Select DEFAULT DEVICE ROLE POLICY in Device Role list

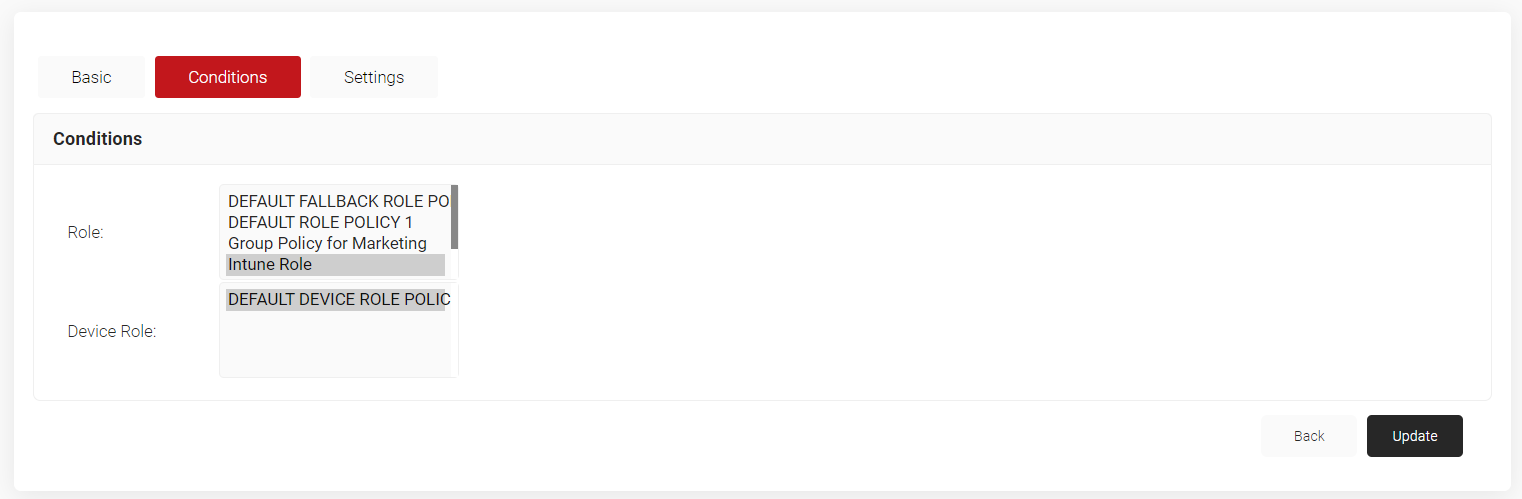click(x=336, y=299)
